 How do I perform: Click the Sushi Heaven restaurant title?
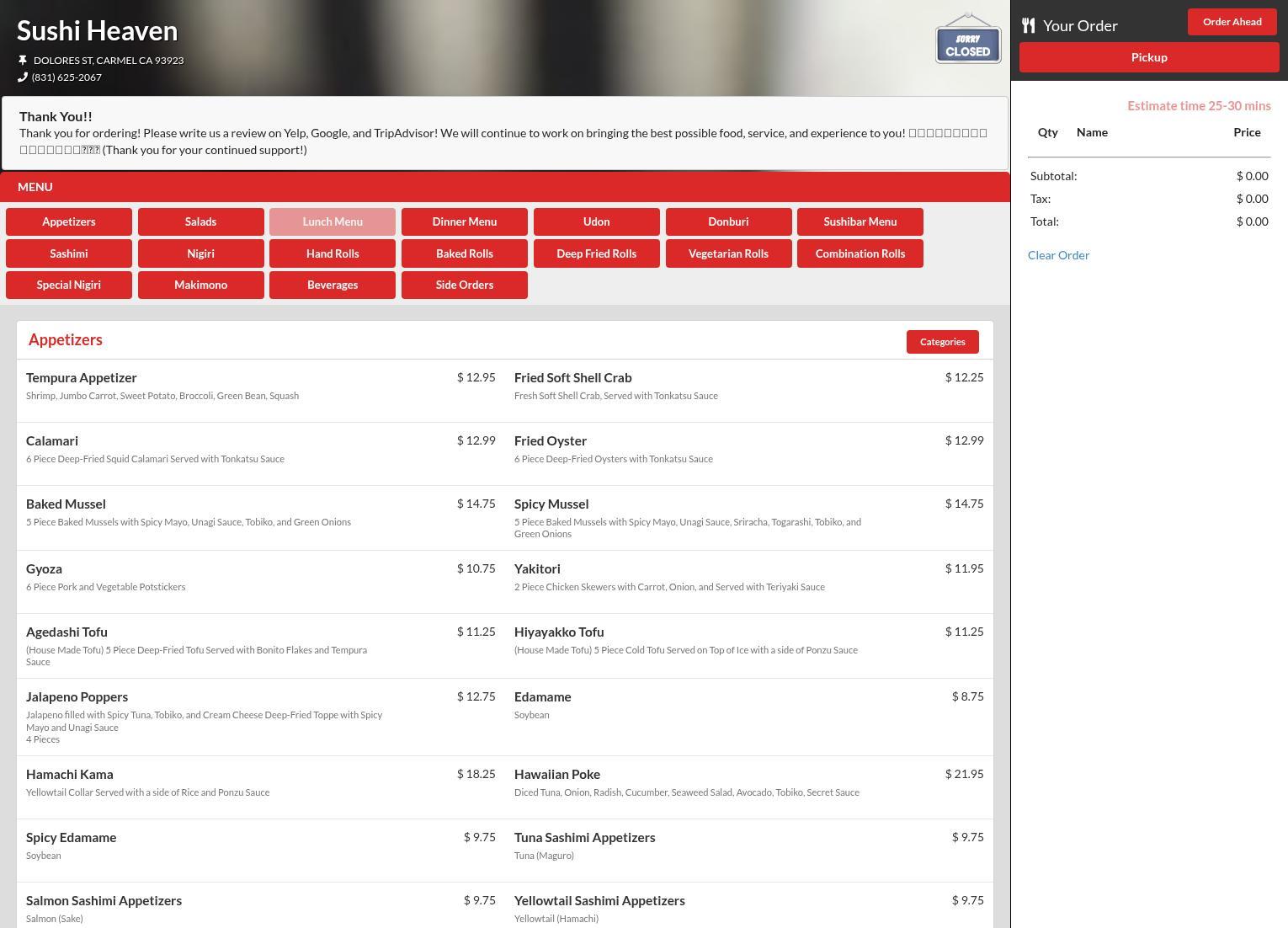click(98, 31)
